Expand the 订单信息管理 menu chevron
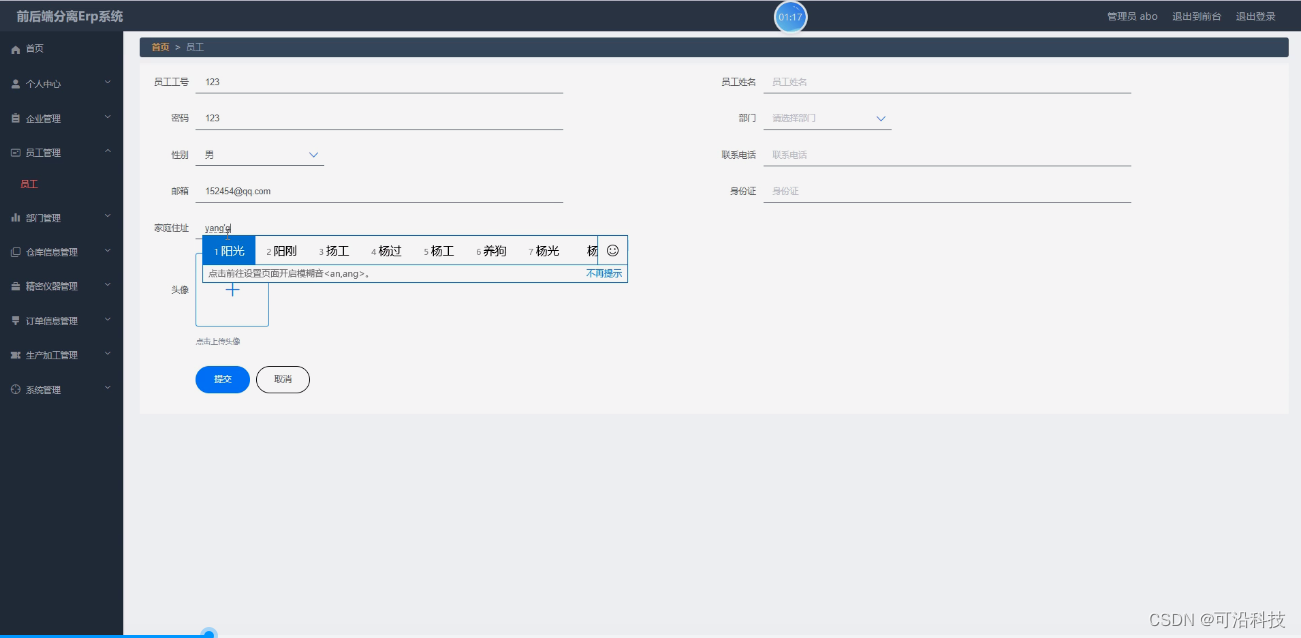1301x638 pixels. coord(108,320)
